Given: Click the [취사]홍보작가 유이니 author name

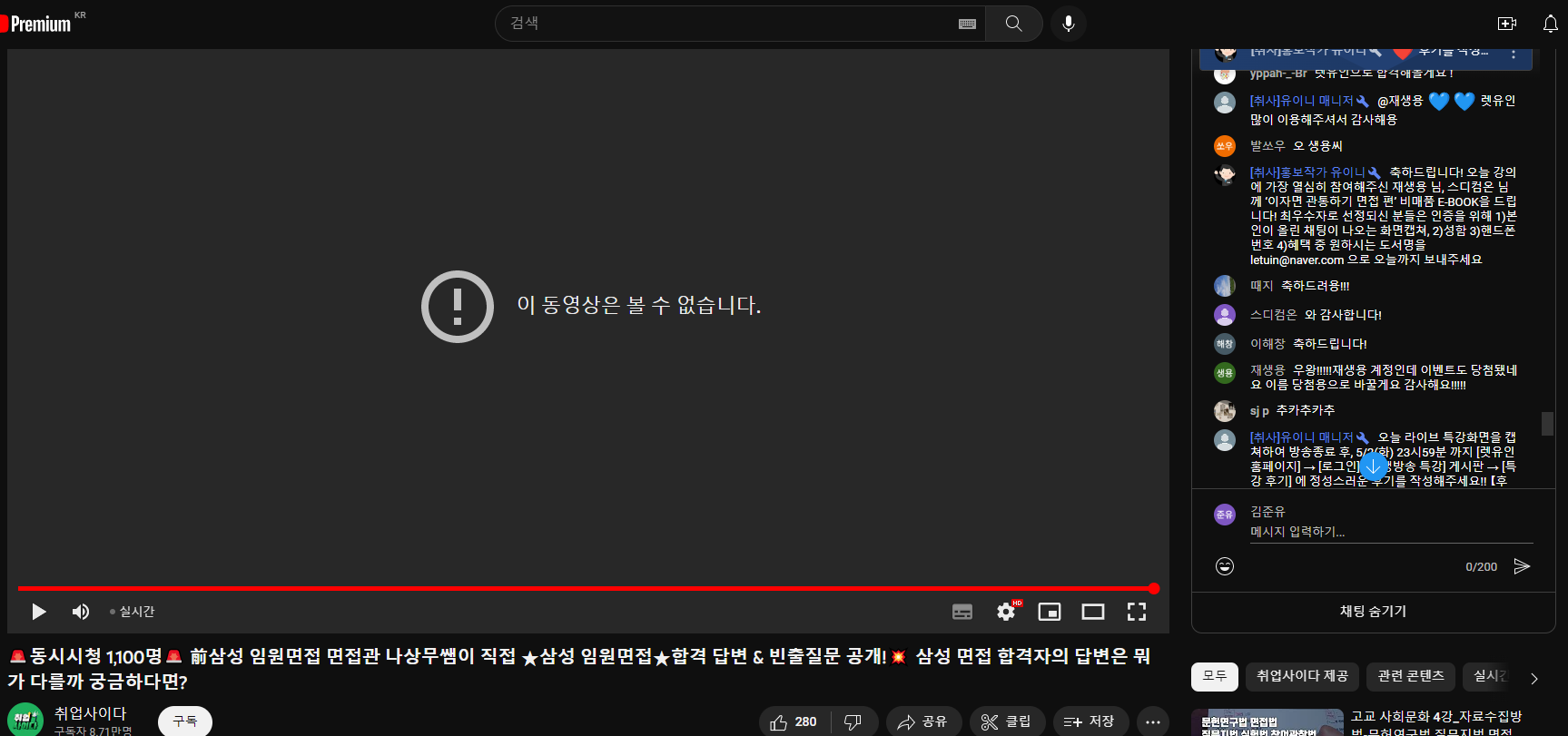Looking at the screenshot, I should [1307, 172].
